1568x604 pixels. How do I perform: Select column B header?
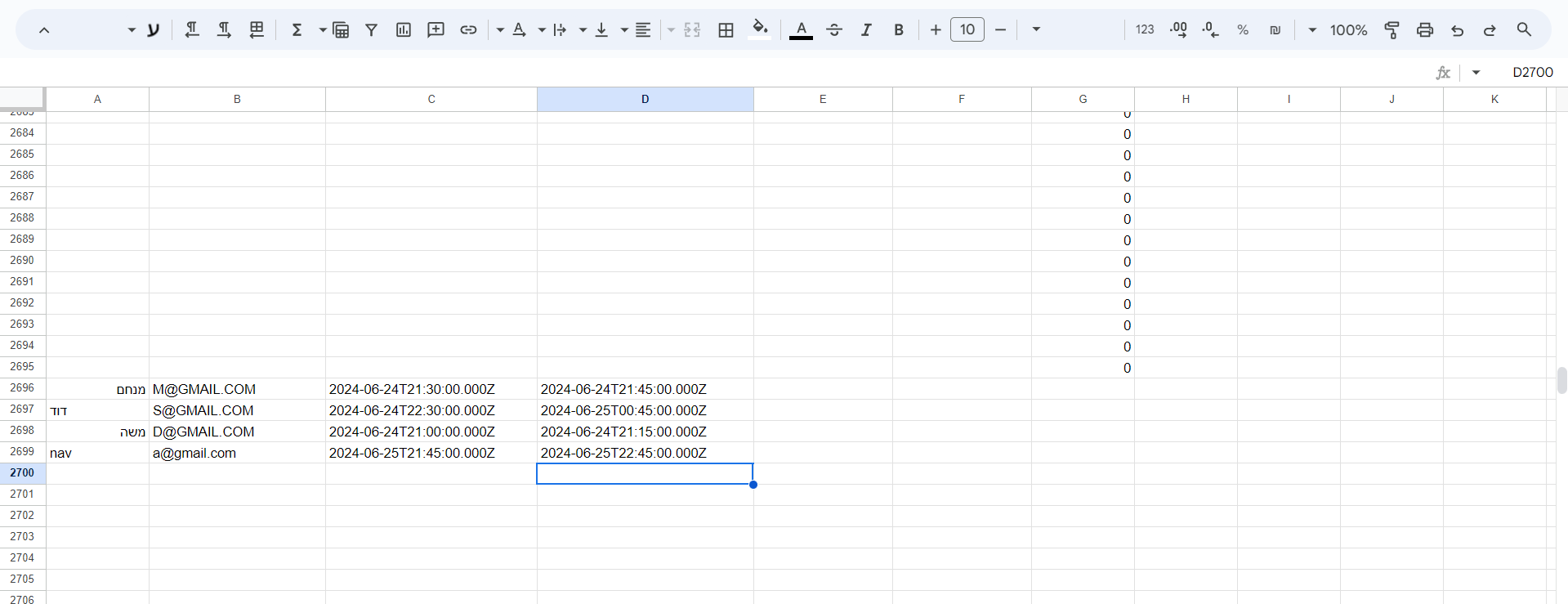pos(237,99)
